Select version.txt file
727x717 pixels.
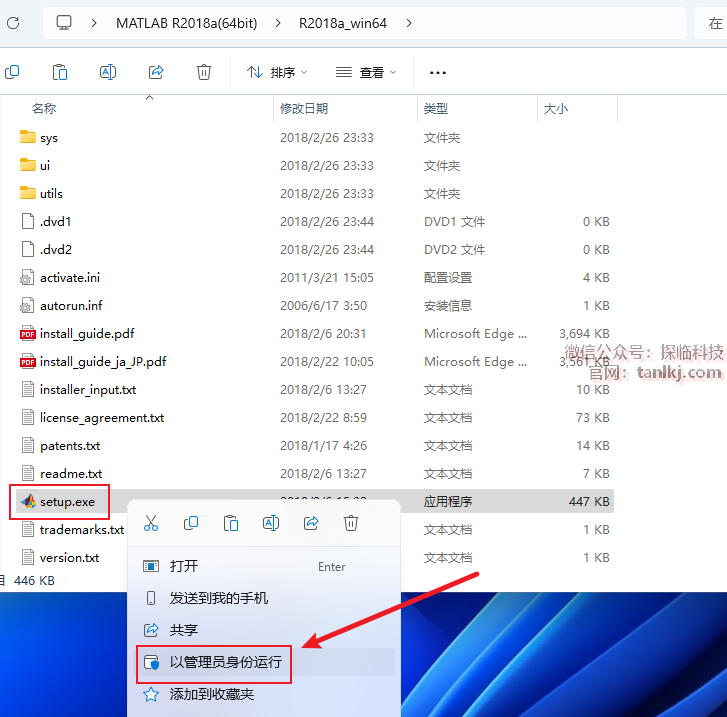click(x=70, y=557)
